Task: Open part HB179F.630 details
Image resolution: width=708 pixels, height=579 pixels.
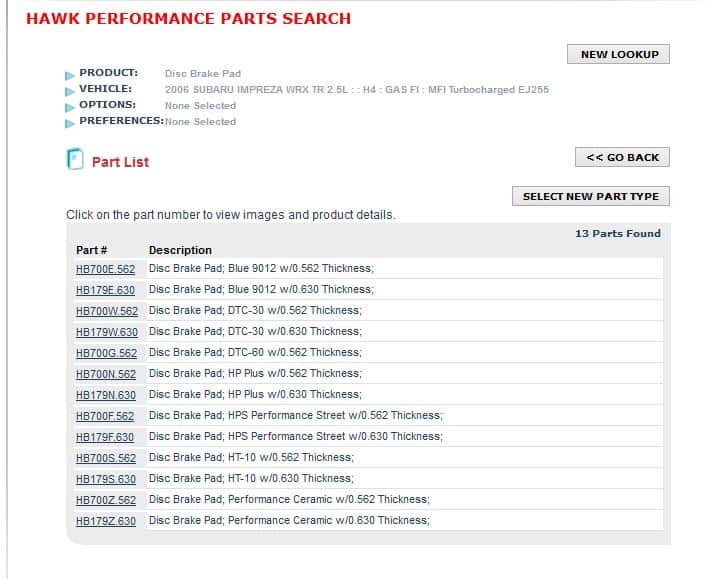Action: point(105,437)
